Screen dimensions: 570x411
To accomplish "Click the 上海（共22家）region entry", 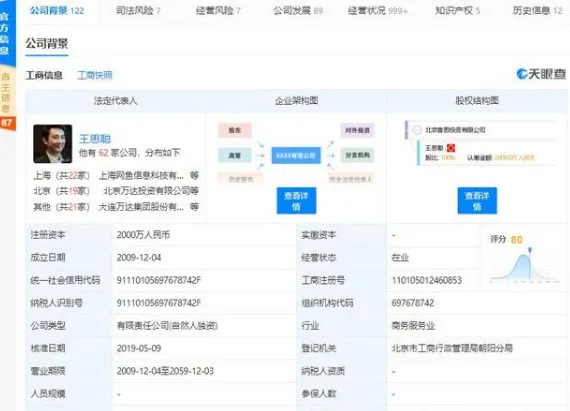I will coord(61,176).
